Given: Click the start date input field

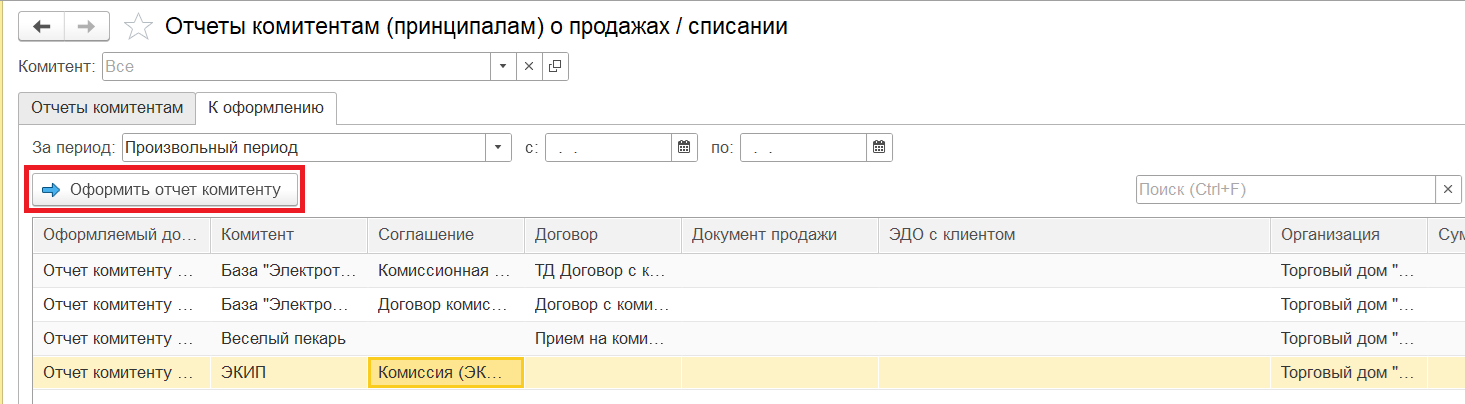Looking at the screenshot, I should (609, 147).
